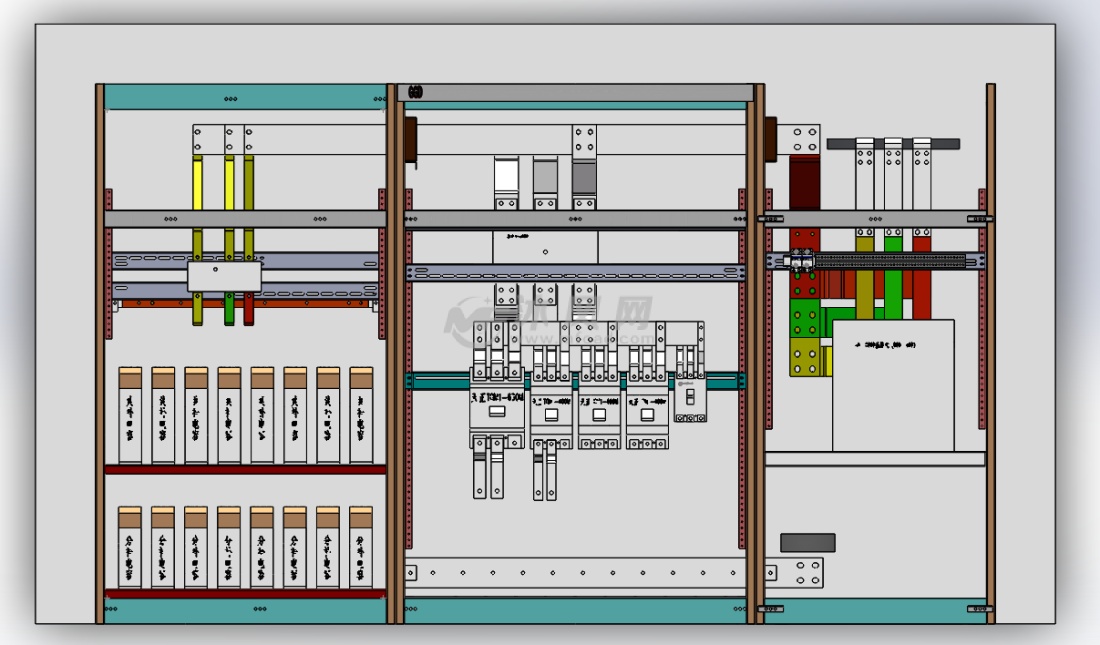Click the large white enclosure in right cabinet
The width and height of the screenshot is (1100, 645).
tap(892, 400)
